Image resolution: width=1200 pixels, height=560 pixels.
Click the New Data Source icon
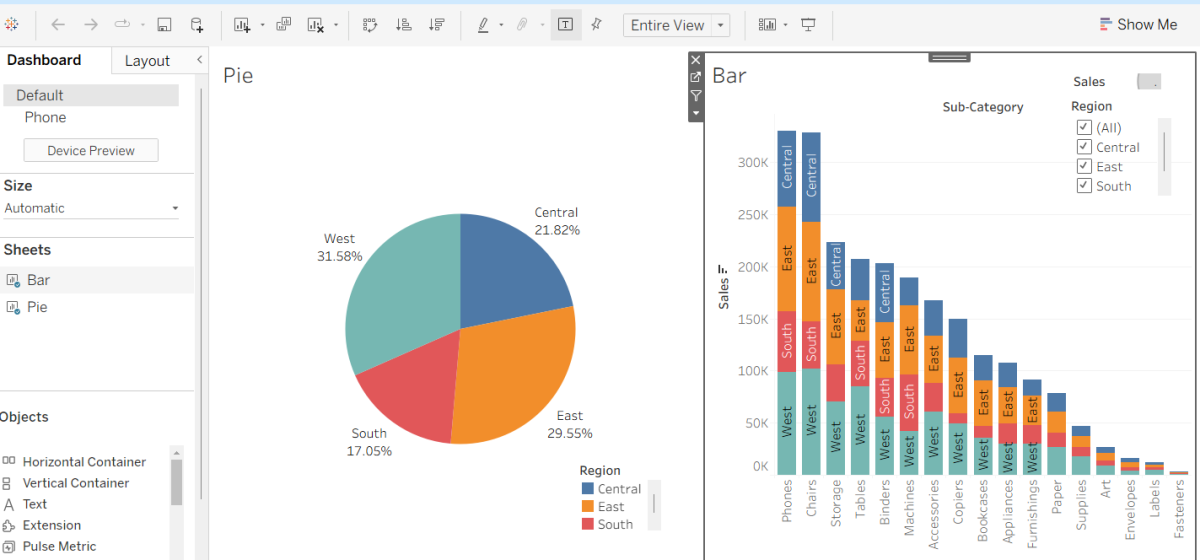click(197, 25)
